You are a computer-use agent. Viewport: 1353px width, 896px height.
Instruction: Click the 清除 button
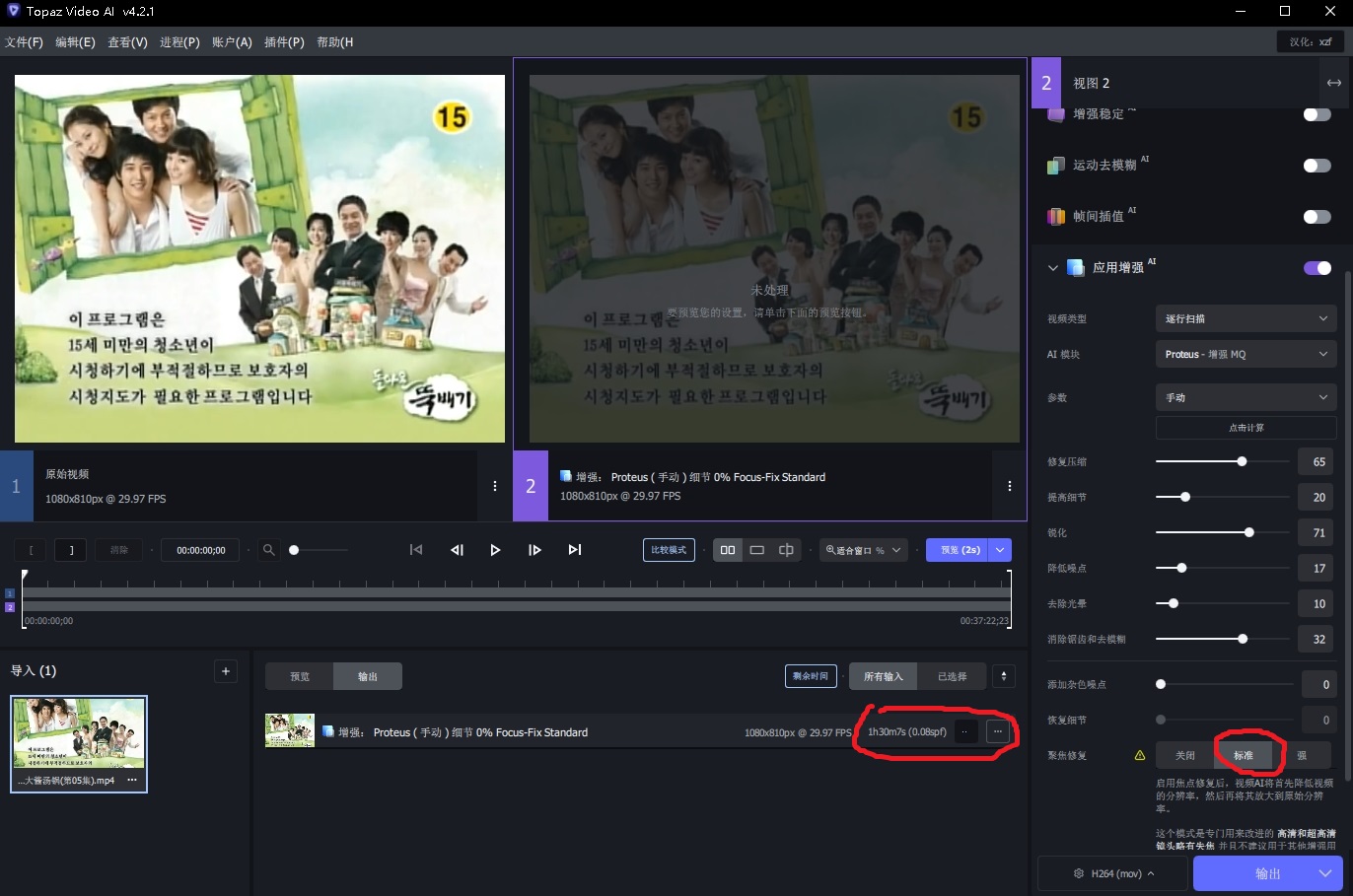click(119, 550)
